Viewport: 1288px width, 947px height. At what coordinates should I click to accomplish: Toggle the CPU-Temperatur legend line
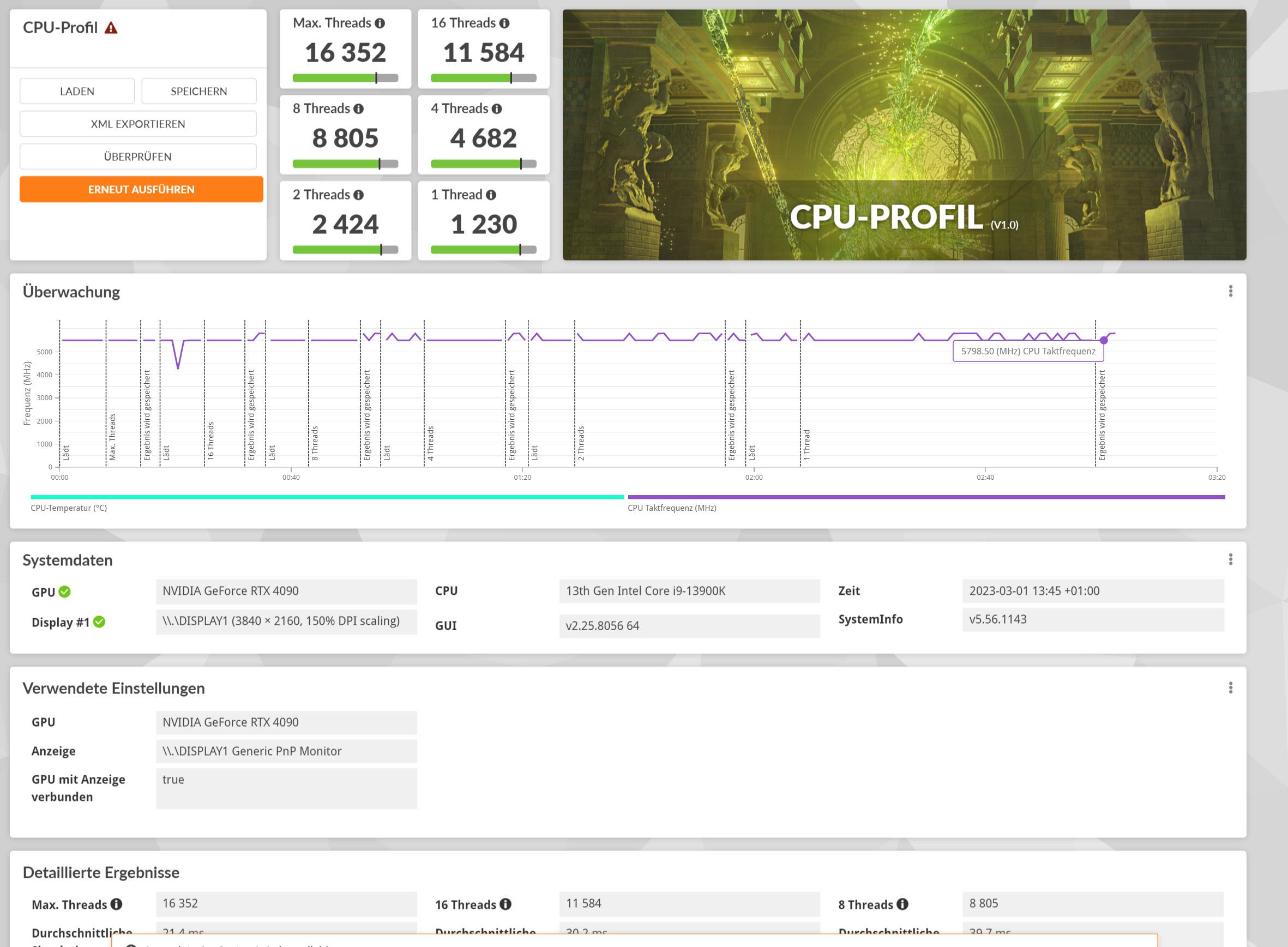(x=327, y=497)
